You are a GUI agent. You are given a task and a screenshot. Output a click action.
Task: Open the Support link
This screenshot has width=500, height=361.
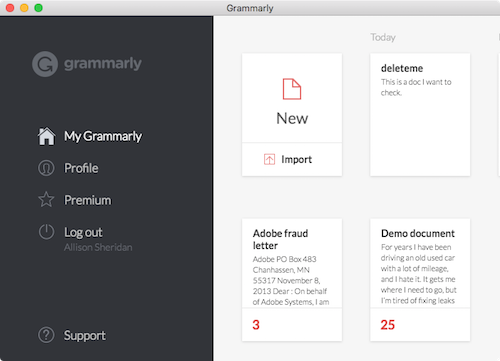[85, 335]
